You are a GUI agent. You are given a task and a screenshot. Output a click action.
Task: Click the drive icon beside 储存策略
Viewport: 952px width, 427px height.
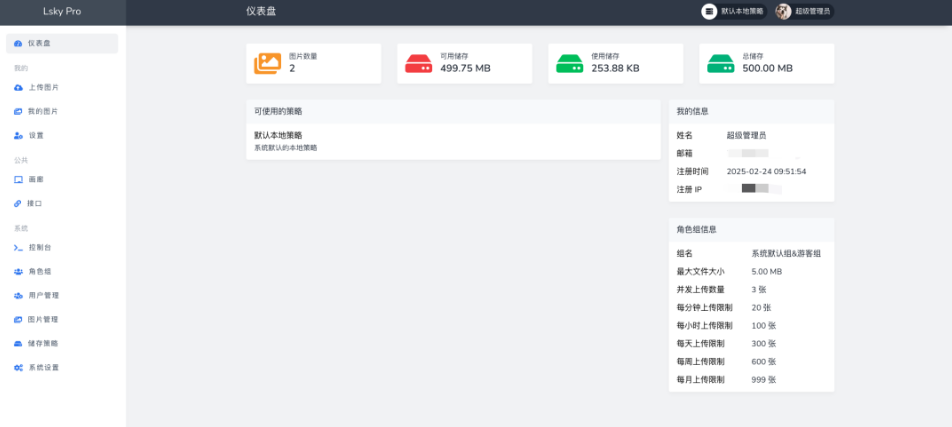(x=18, y=344)
